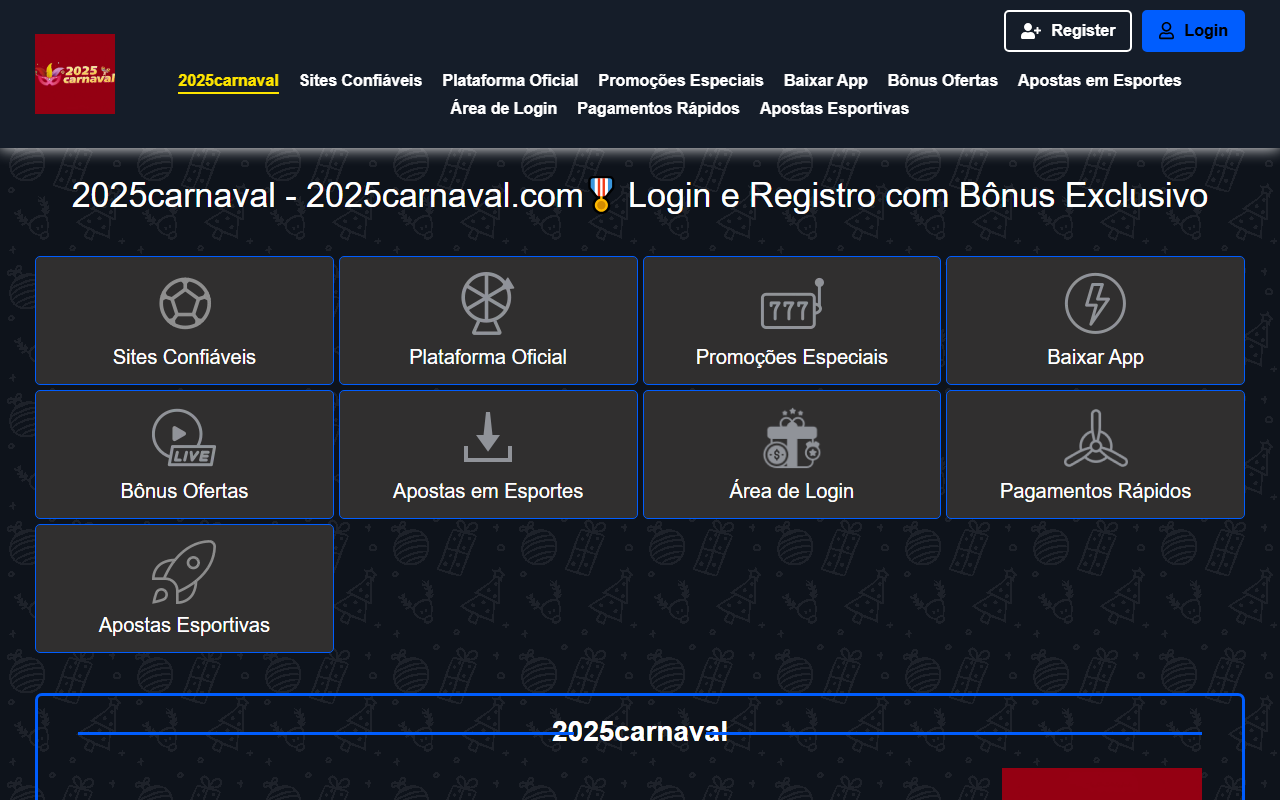The image size is (1280, 800).
Task: Click the add-user icon in Register button
Action: pos(1031,31)
